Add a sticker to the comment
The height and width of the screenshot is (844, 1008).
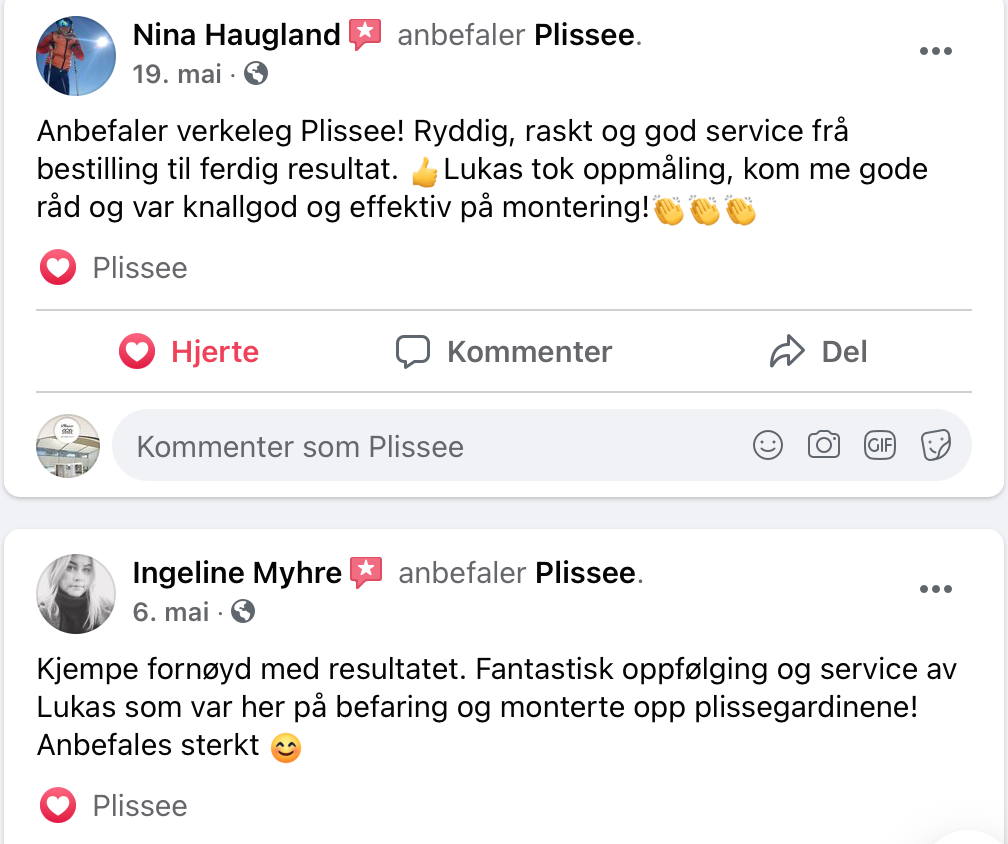(x=936, y=446)
